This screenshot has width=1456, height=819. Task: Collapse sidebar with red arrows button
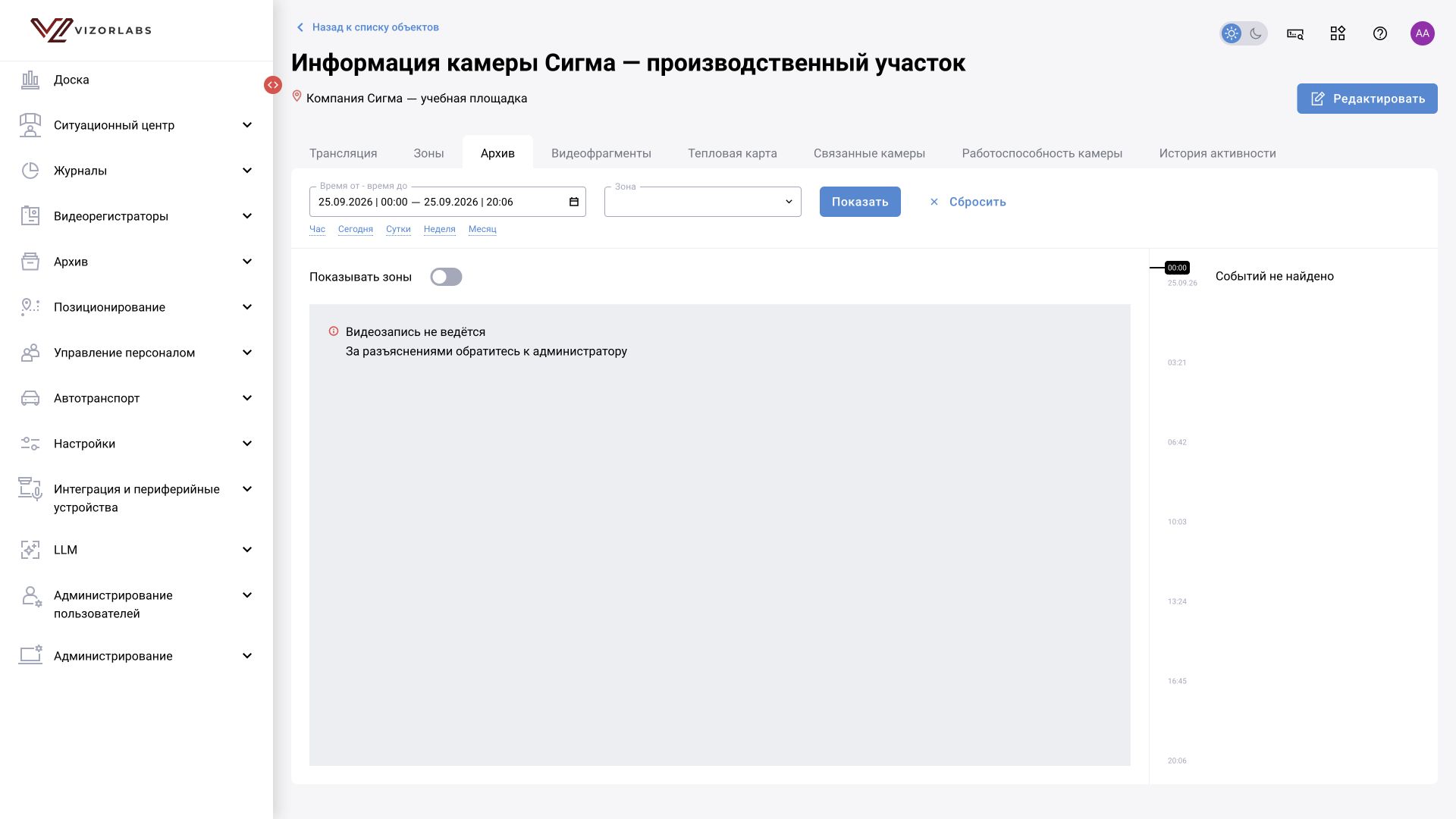(x=273, y=85)
